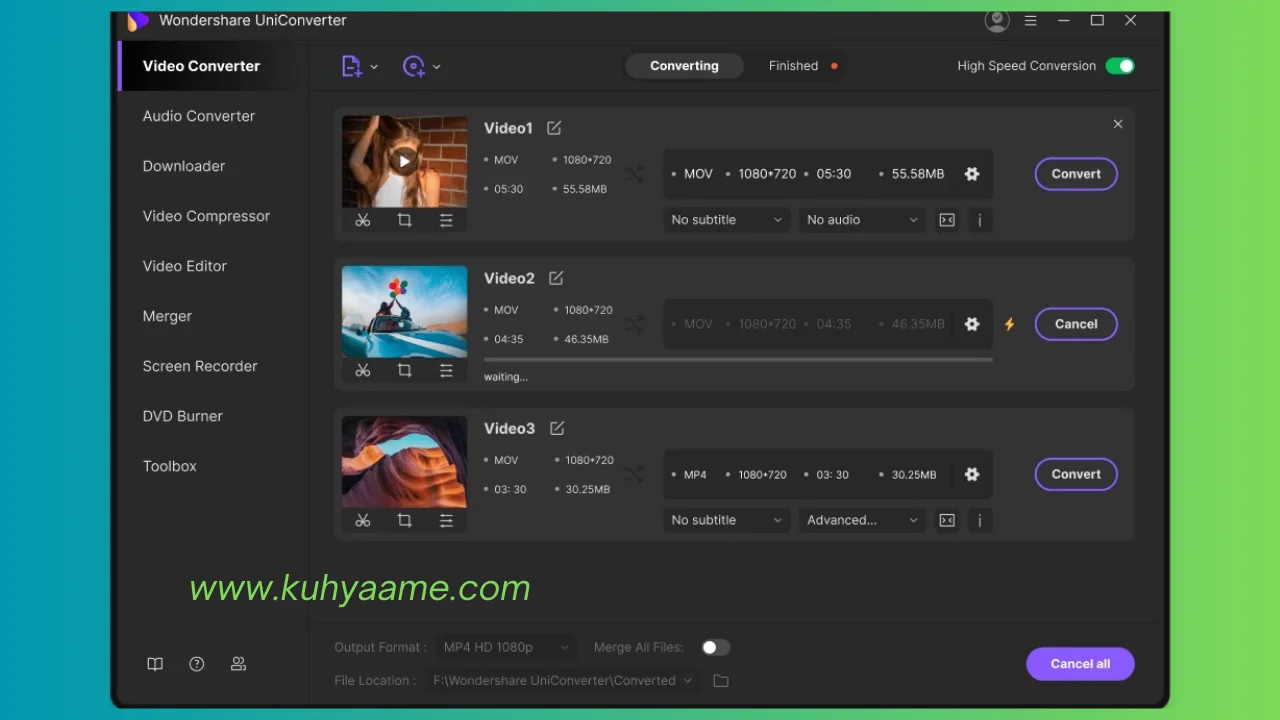Click the crop icon for Video2

click(405, 370)
